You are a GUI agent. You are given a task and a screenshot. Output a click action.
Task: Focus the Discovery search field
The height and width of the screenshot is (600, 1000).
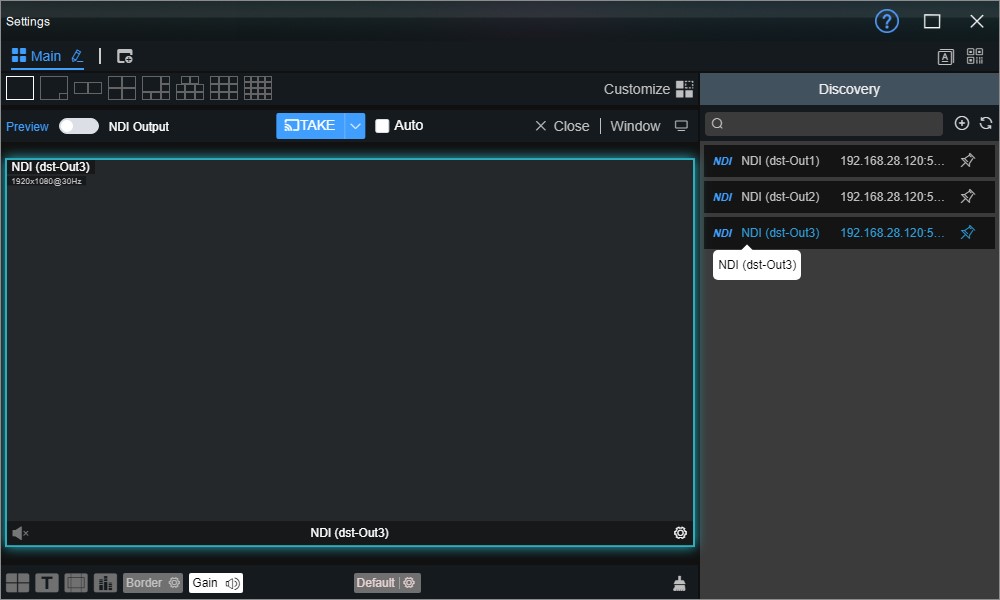tap(823, 124)
